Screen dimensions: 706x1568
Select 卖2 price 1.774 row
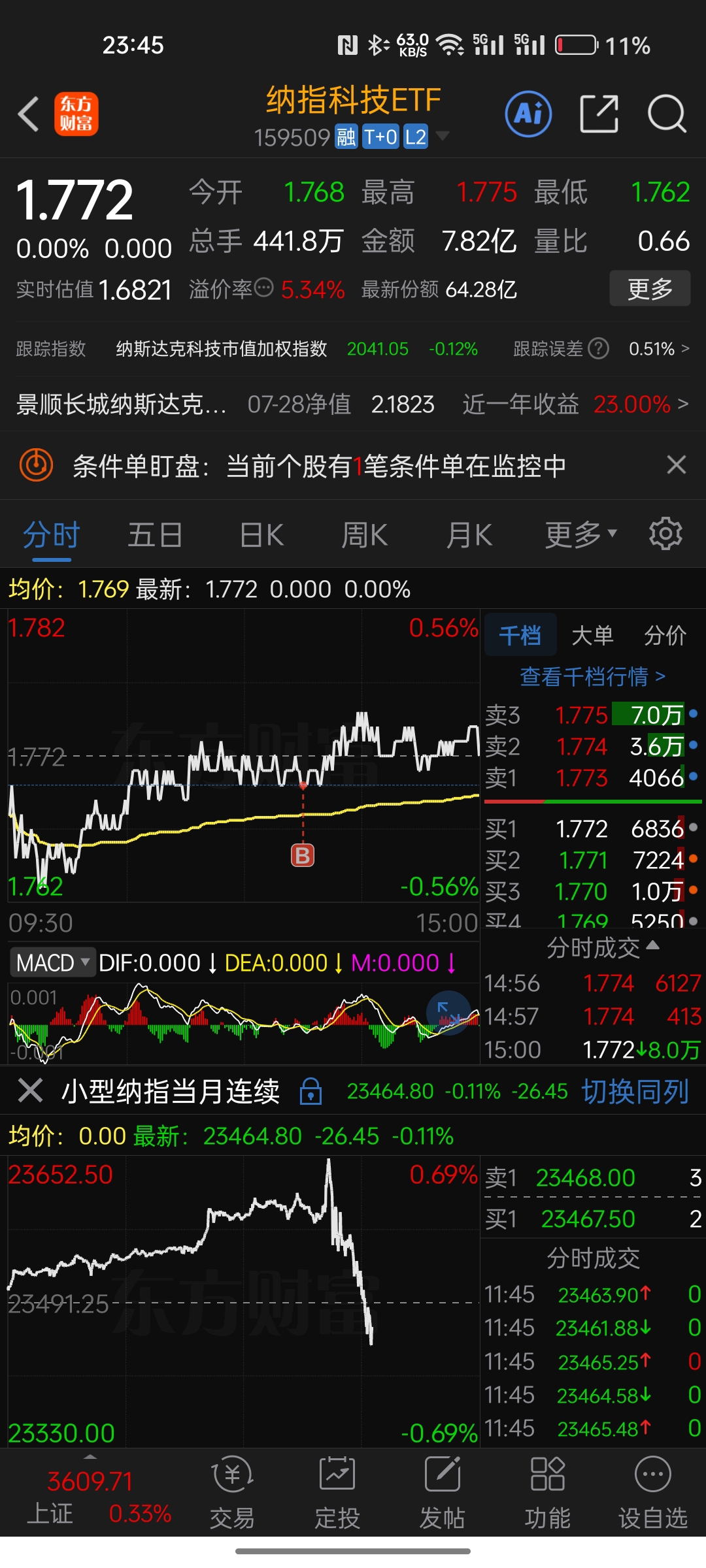[x=593, y=746]
